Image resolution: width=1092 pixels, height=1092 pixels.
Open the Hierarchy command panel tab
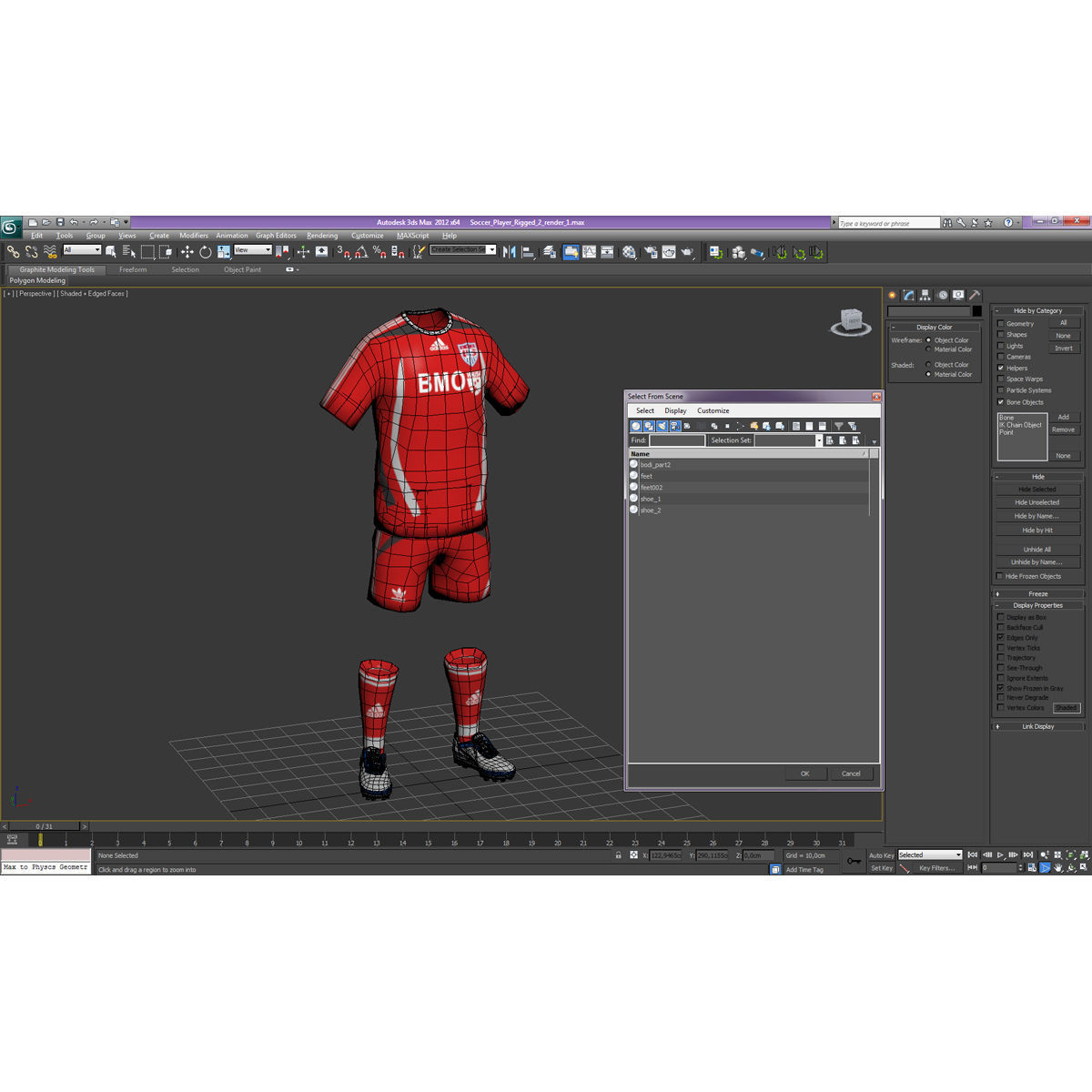pos(925,295)
